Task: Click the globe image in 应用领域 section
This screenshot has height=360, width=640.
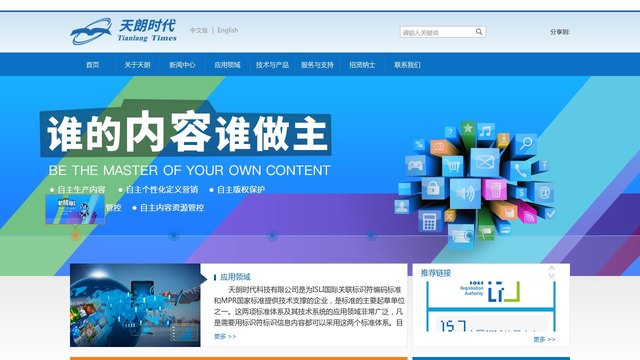Action: tap(135, 305)
